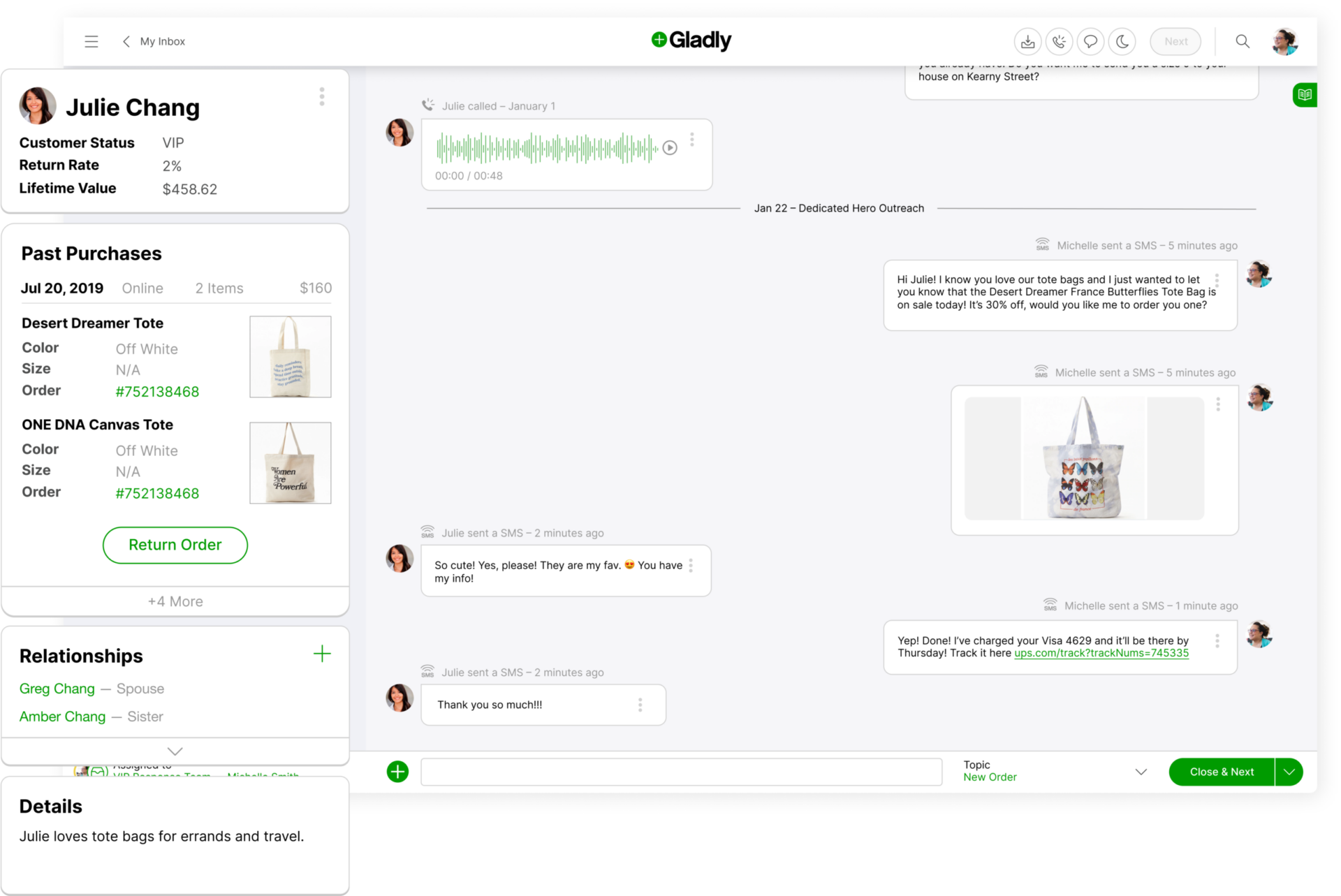Image resolution: width=1341 pixels, height=896 pixels.
Task: Click the message text input field
Action: [682, 772]
